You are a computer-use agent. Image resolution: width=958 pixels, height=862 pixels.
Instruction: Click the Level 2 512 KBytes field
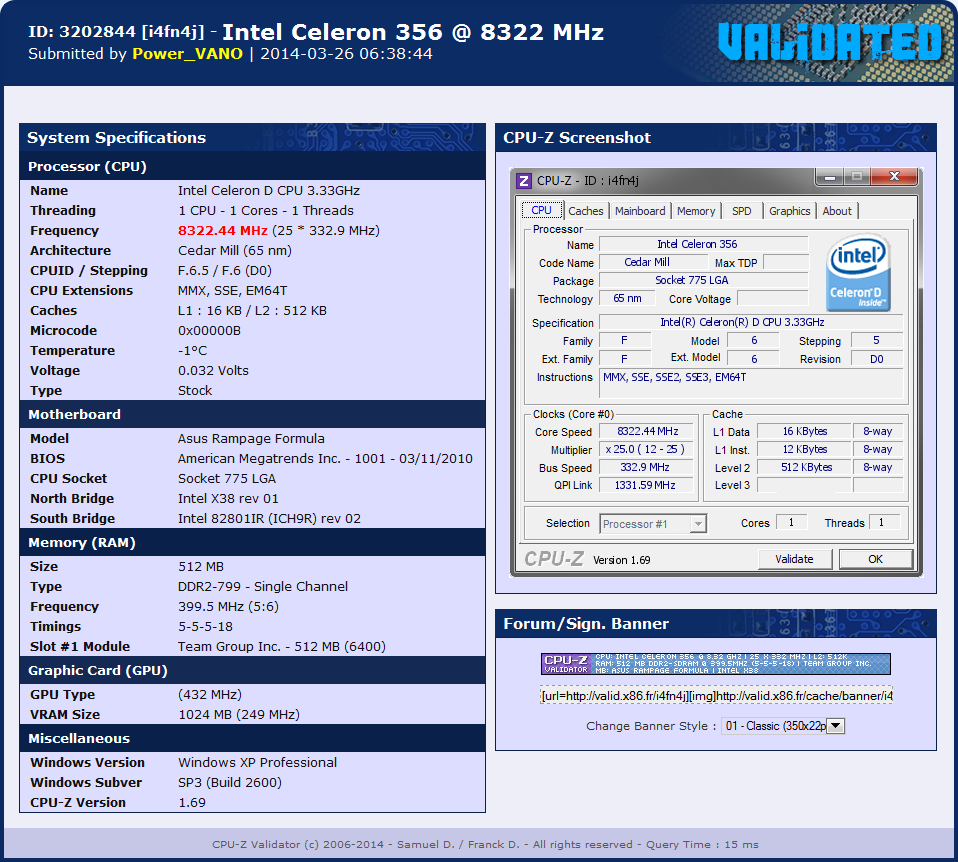coord(806,467)
